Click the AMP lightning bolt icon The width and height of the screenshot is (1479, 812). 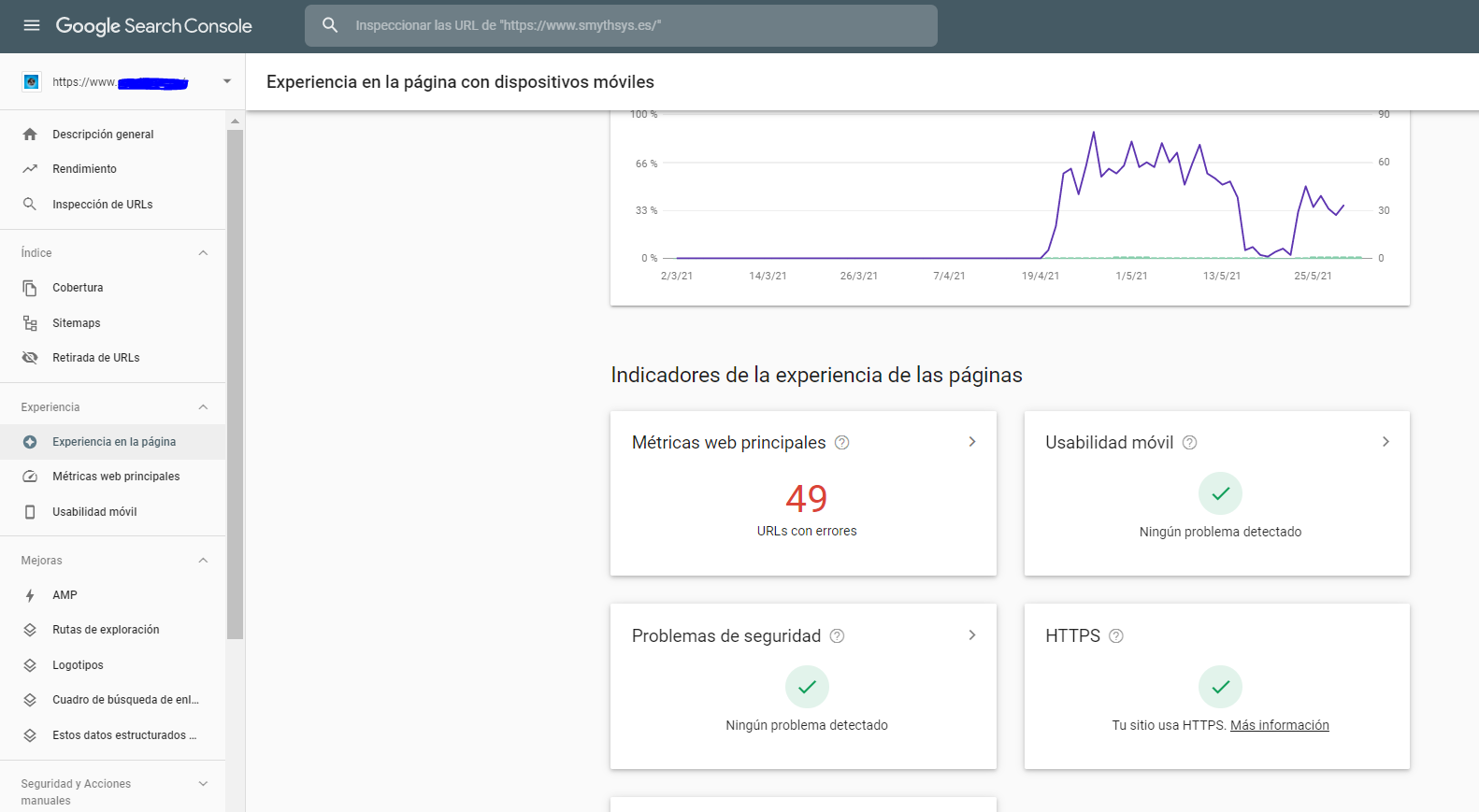point(30,595)
